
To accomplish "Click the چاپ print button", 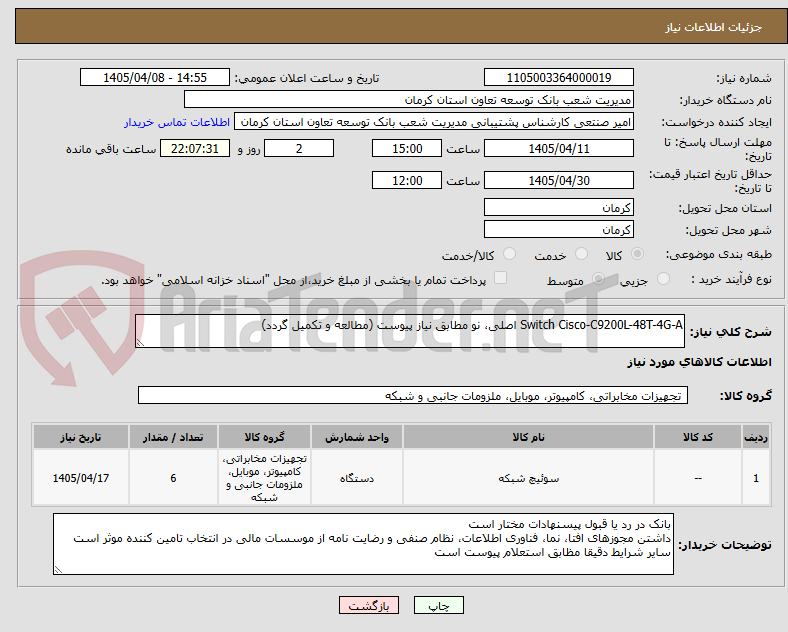I will [x=439, y=605].
